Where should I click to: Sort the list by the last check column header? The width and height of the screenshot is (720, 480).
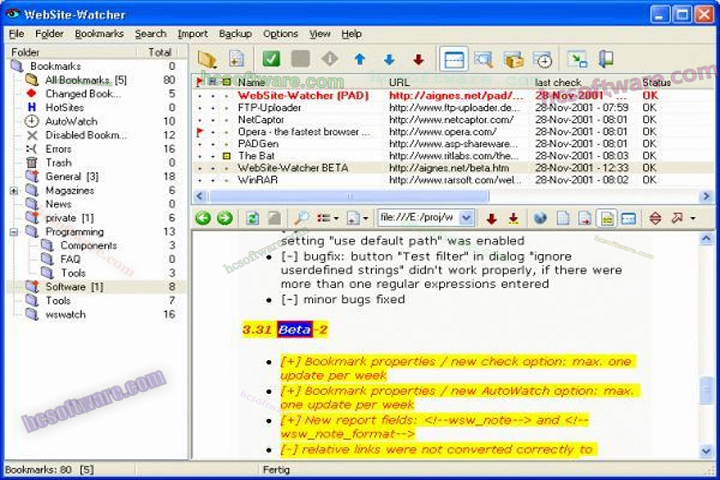[585, 82]
